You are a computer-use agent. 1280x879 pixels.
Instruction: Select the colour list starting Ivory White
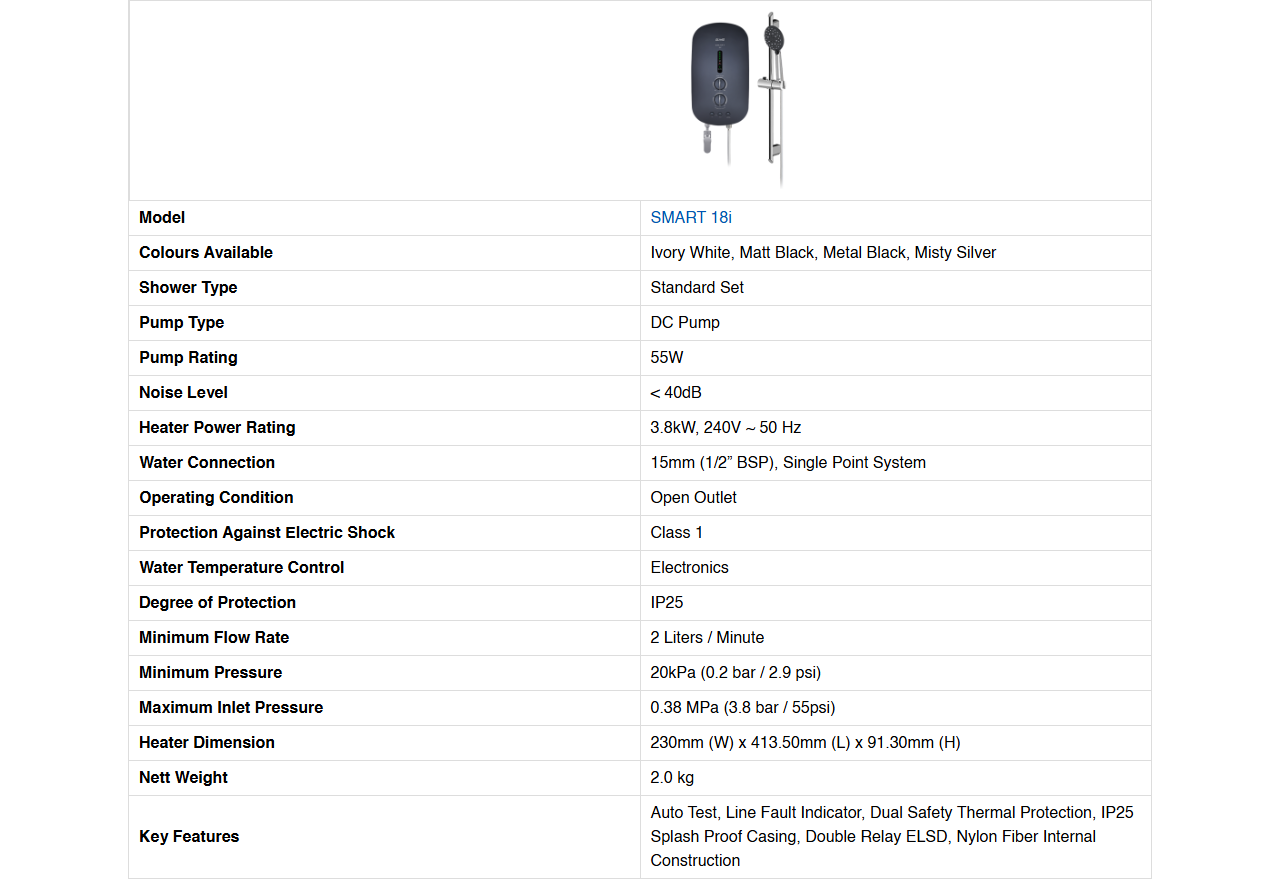[x=823, y=252]
